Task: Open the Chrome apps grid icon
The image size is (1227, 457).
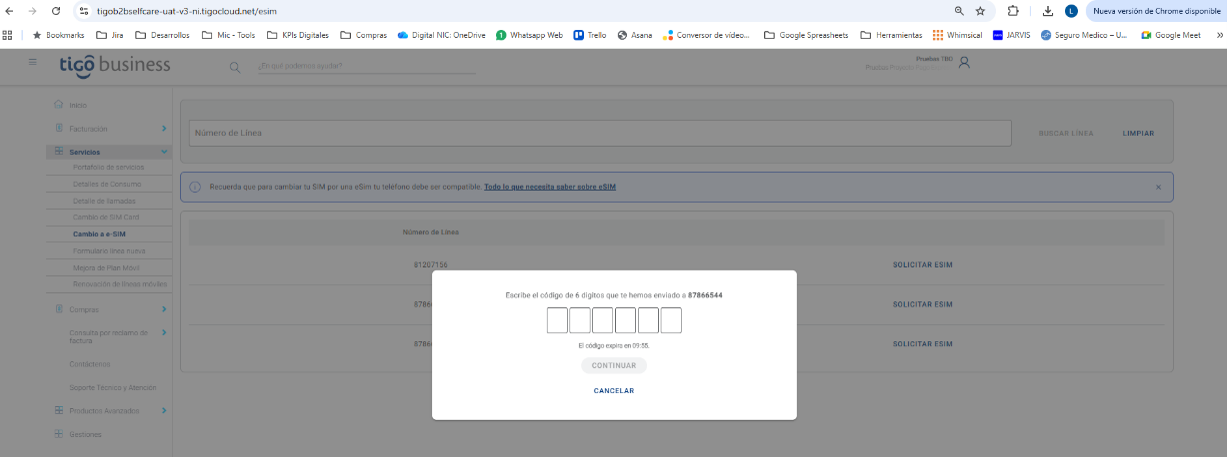Action: coord(8,34)
